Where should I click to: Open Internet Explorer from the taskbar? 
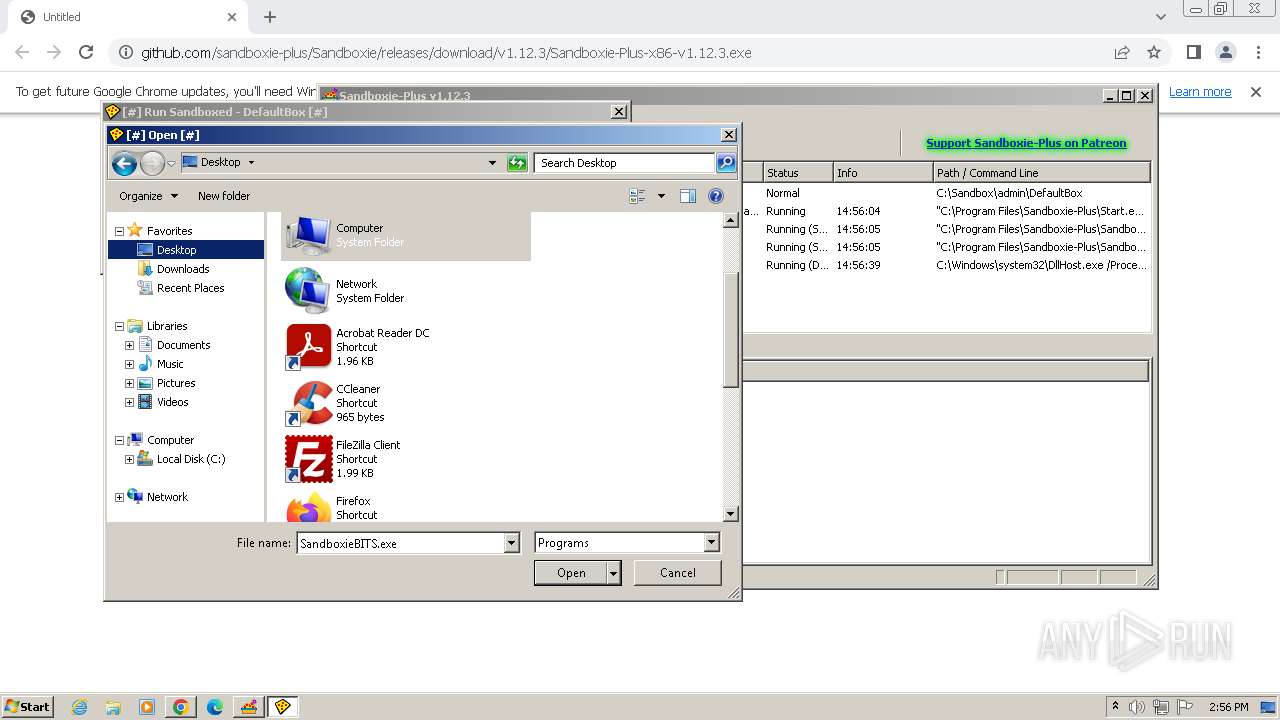[79, 707]
